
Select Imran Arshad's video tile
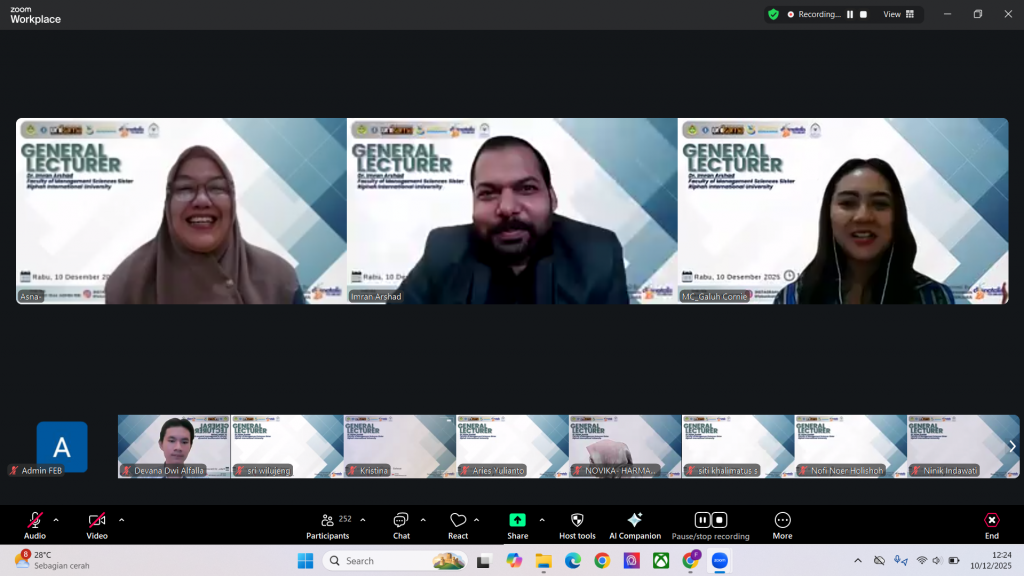click(512, 211)
